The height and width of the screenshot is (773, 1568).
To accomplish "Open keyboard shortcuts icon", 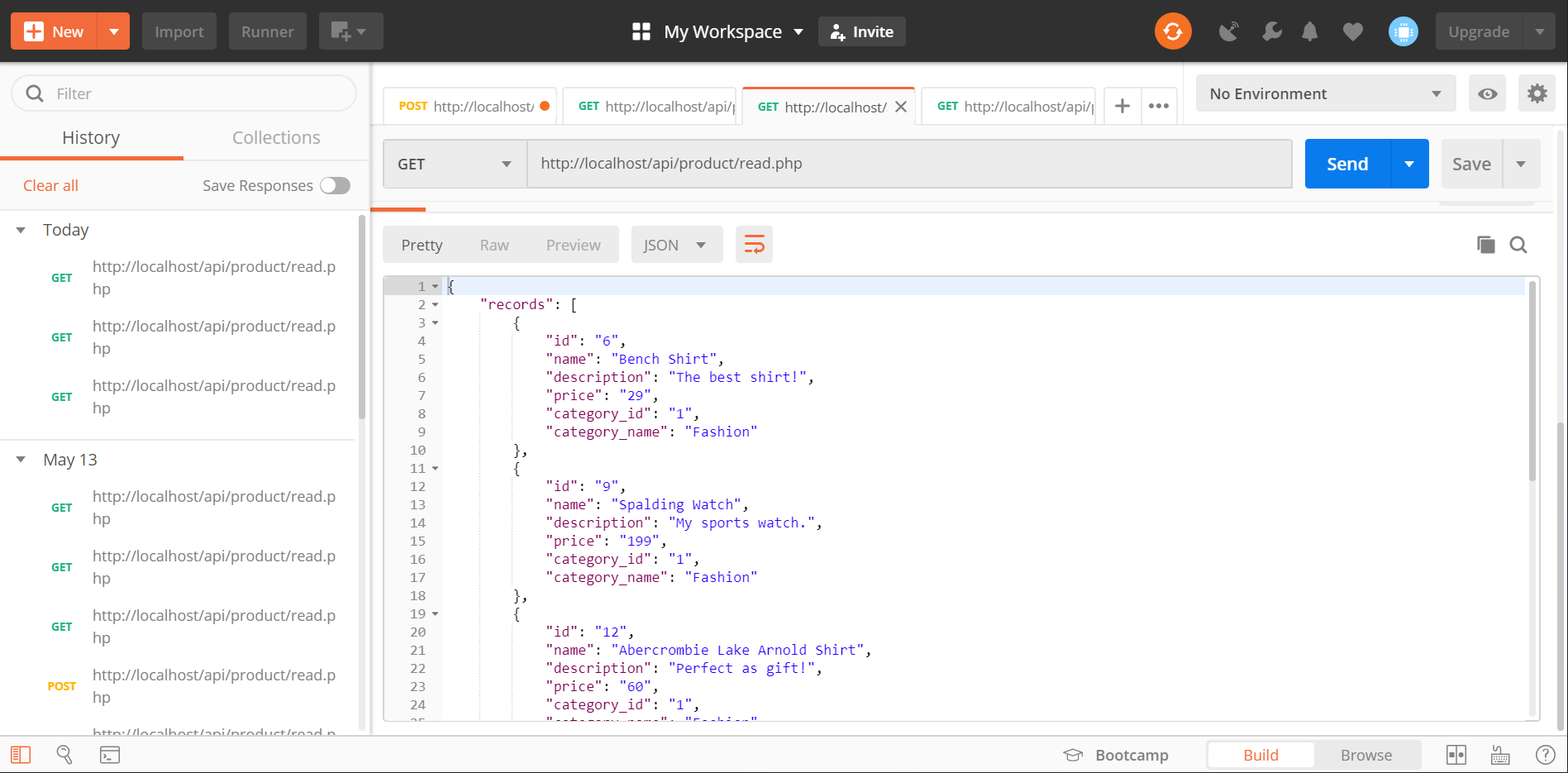I will pyautogui.click(x=1500, y=755).
